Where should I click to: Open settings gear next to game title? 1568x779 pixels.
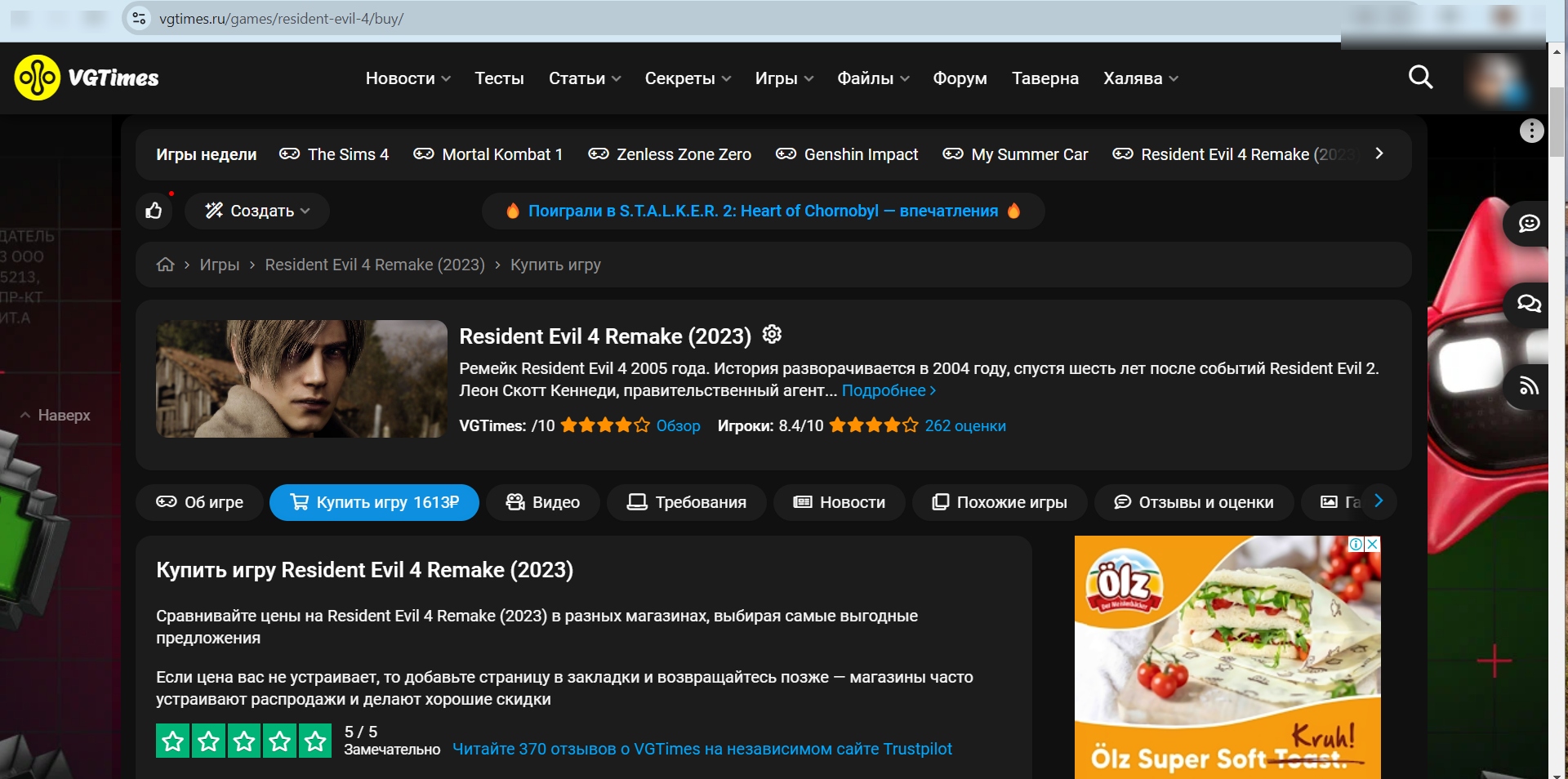pyautogui.click(x=772, y=334)
